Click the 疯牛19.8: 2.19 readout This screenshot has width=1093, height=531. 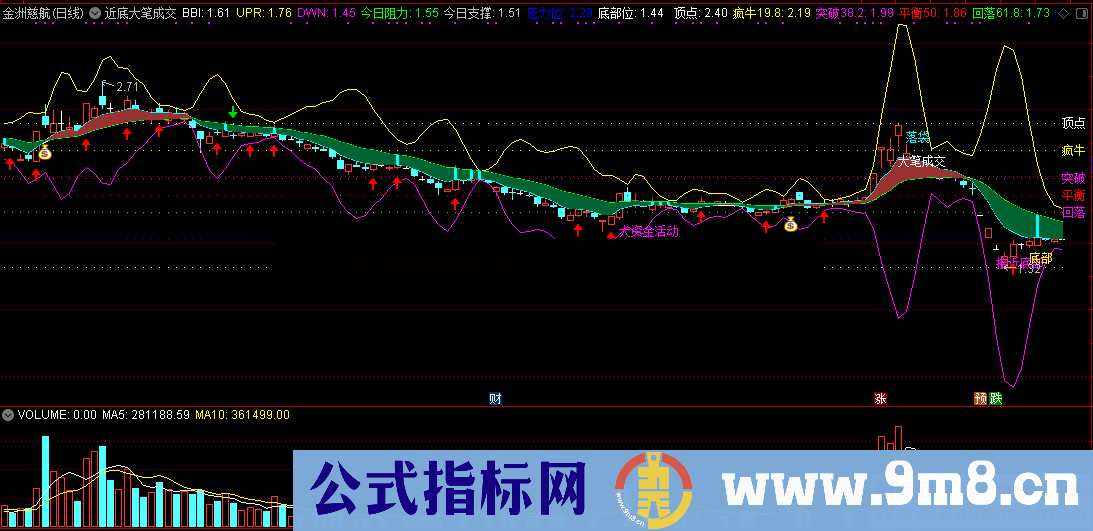(x=772, y=13)
